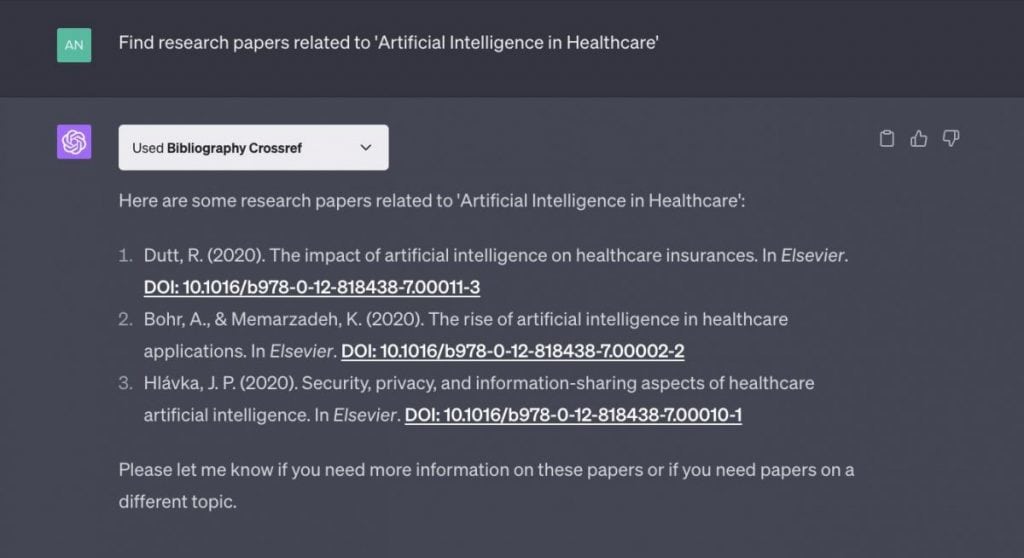Open DOI link ending in 00002-2
Screen dimensions: 1024x558
coord(513,351)
